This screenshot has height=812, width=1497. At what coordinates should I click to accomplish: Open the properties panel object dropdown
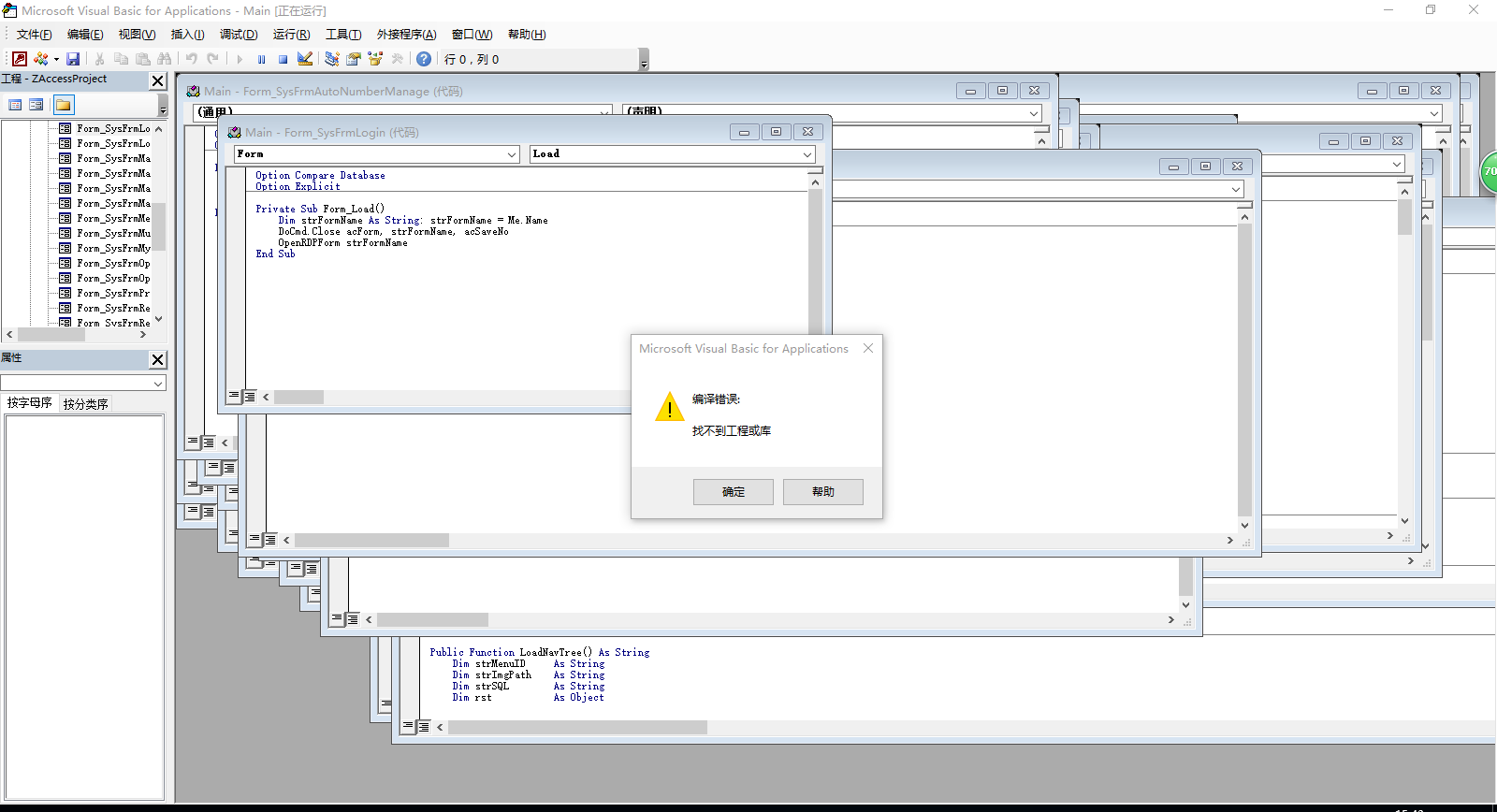click(158, 384)
